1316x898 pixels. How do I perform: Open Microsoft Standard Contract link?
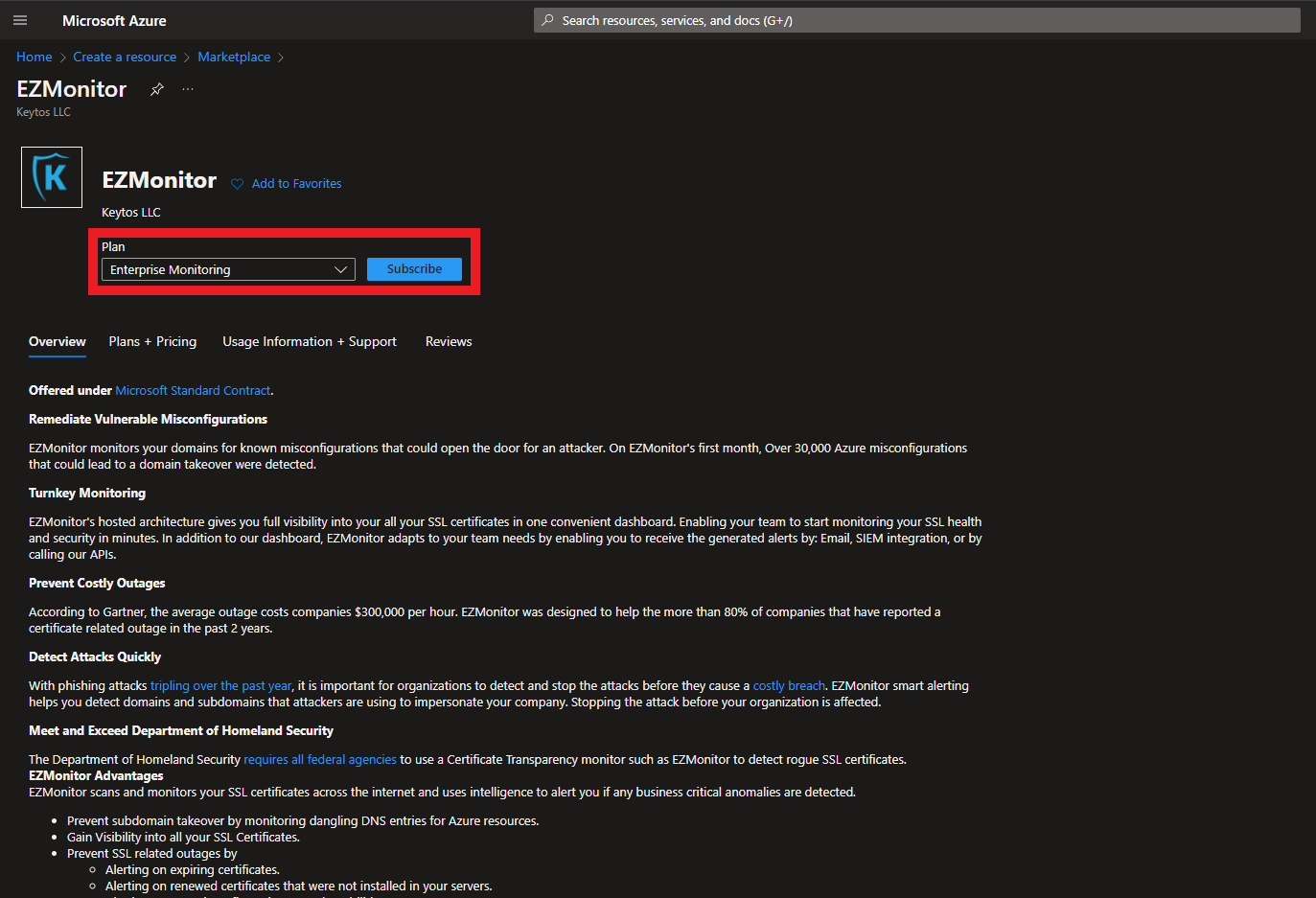tap(193, 391)
